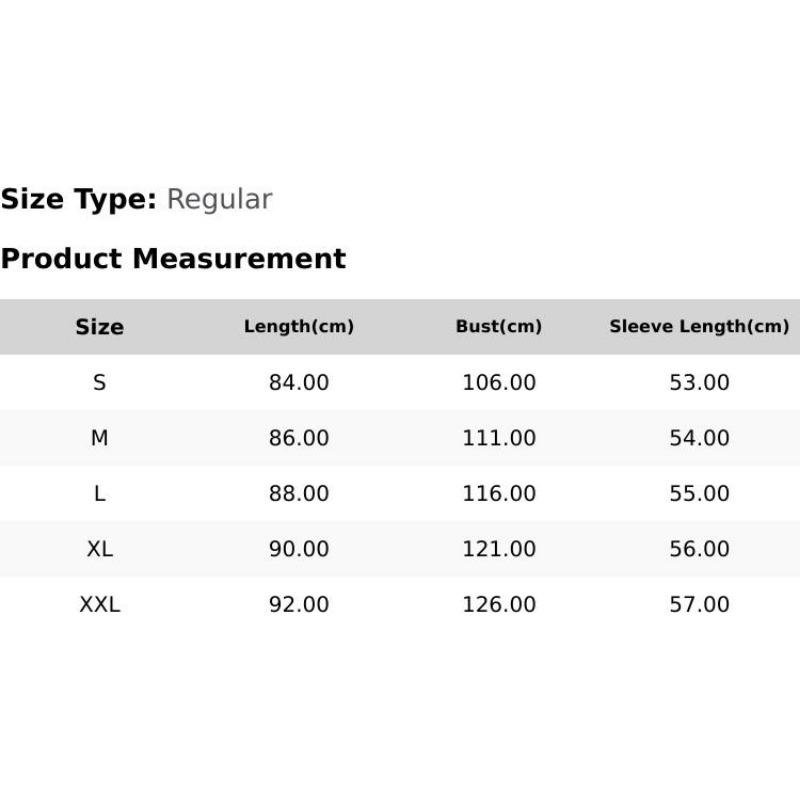This screenshot has height=800, width=800.
Task: Select the S size row label
Action: (x=99, y=382)
